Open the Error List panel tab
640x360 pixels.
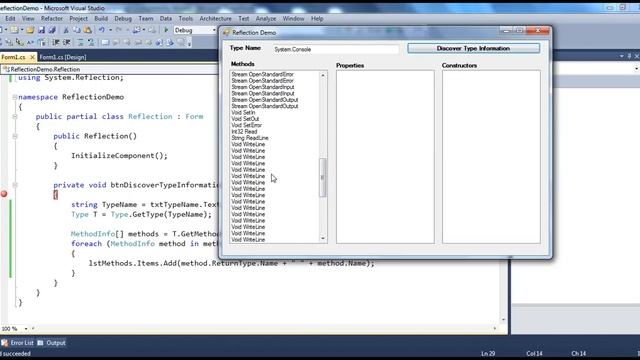[18, 343]
